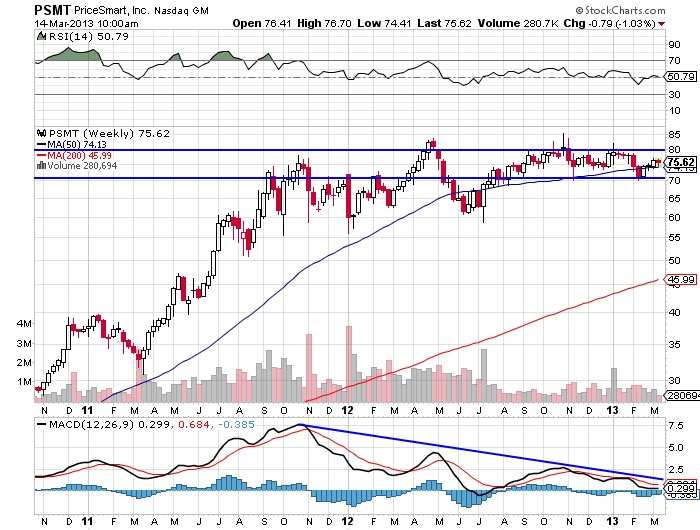Click the RSI axis label 10

point(675,111)
